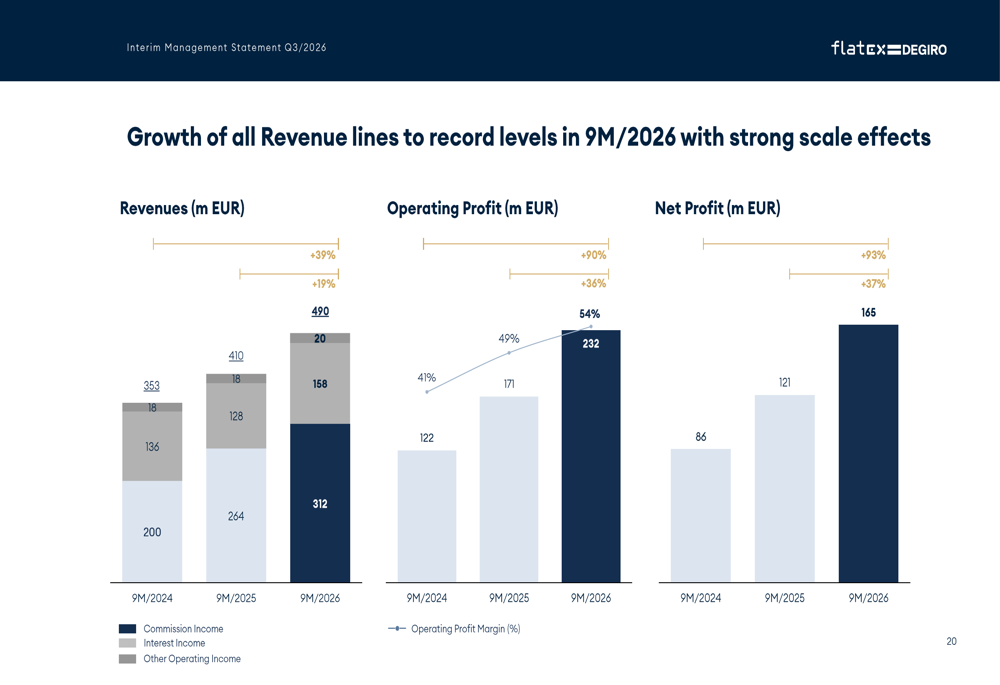The height and width of the screenshot is (685, 1000).
Task: Click the 'Interest Income' legend label
Action: pos(174,644)
